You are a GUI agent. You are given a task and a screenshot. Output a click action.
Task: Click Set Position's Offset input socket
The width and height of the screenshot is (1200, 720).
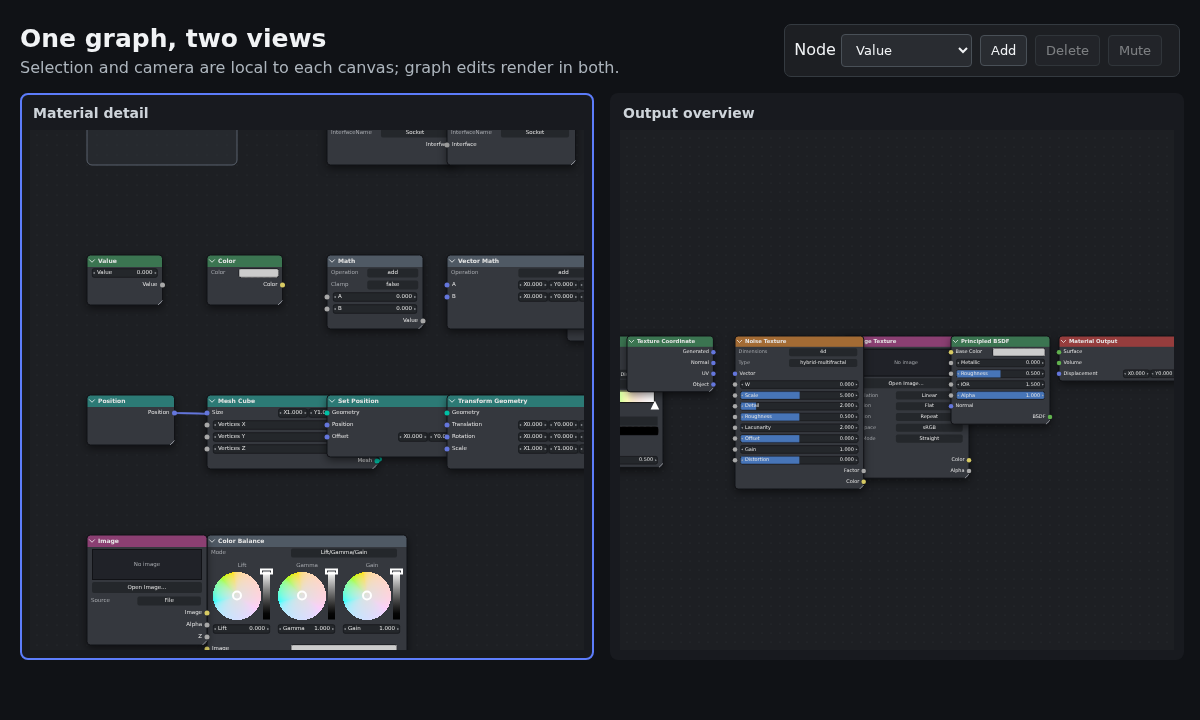pyautogui.click(x=327, y=437)
